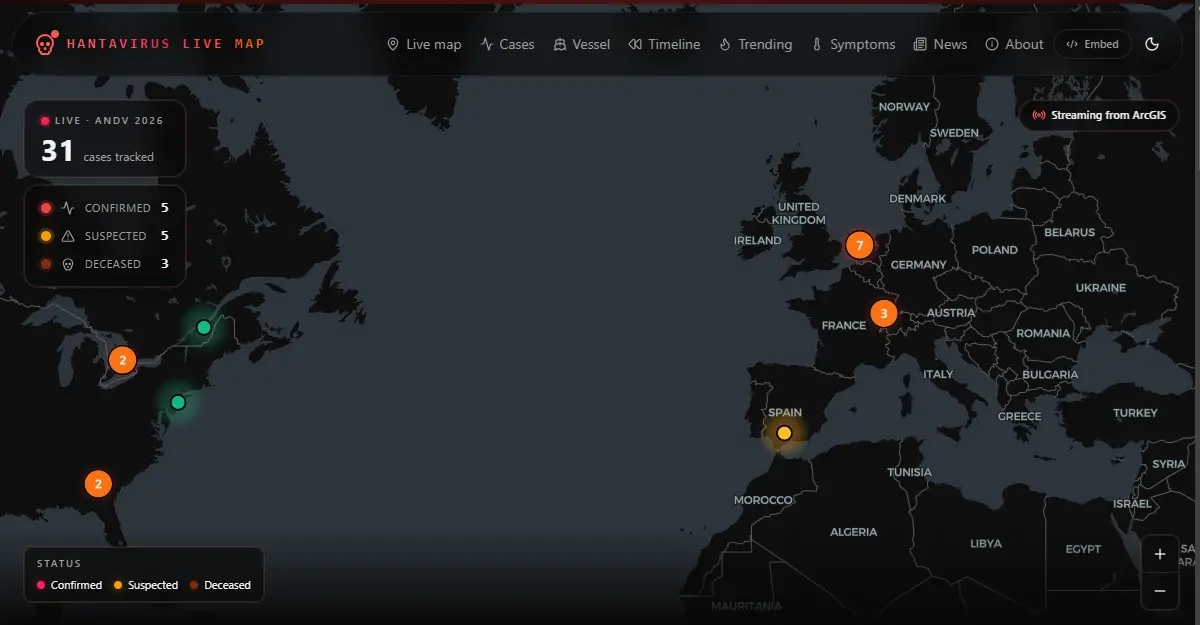This screenshot has height=625, width=1200.
Task: Click the red streaming broadcast icon
Action: (1039, 115)
